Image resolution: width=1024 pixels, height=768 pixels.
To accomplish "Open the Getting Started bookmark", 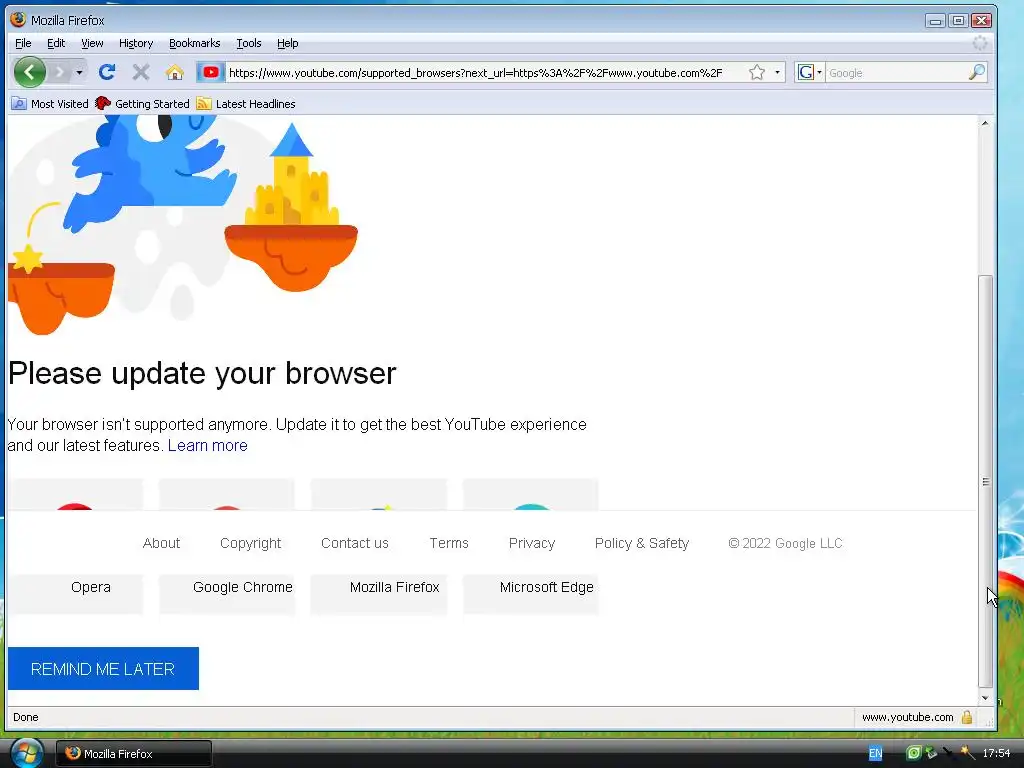I will (x=142, y=104).
